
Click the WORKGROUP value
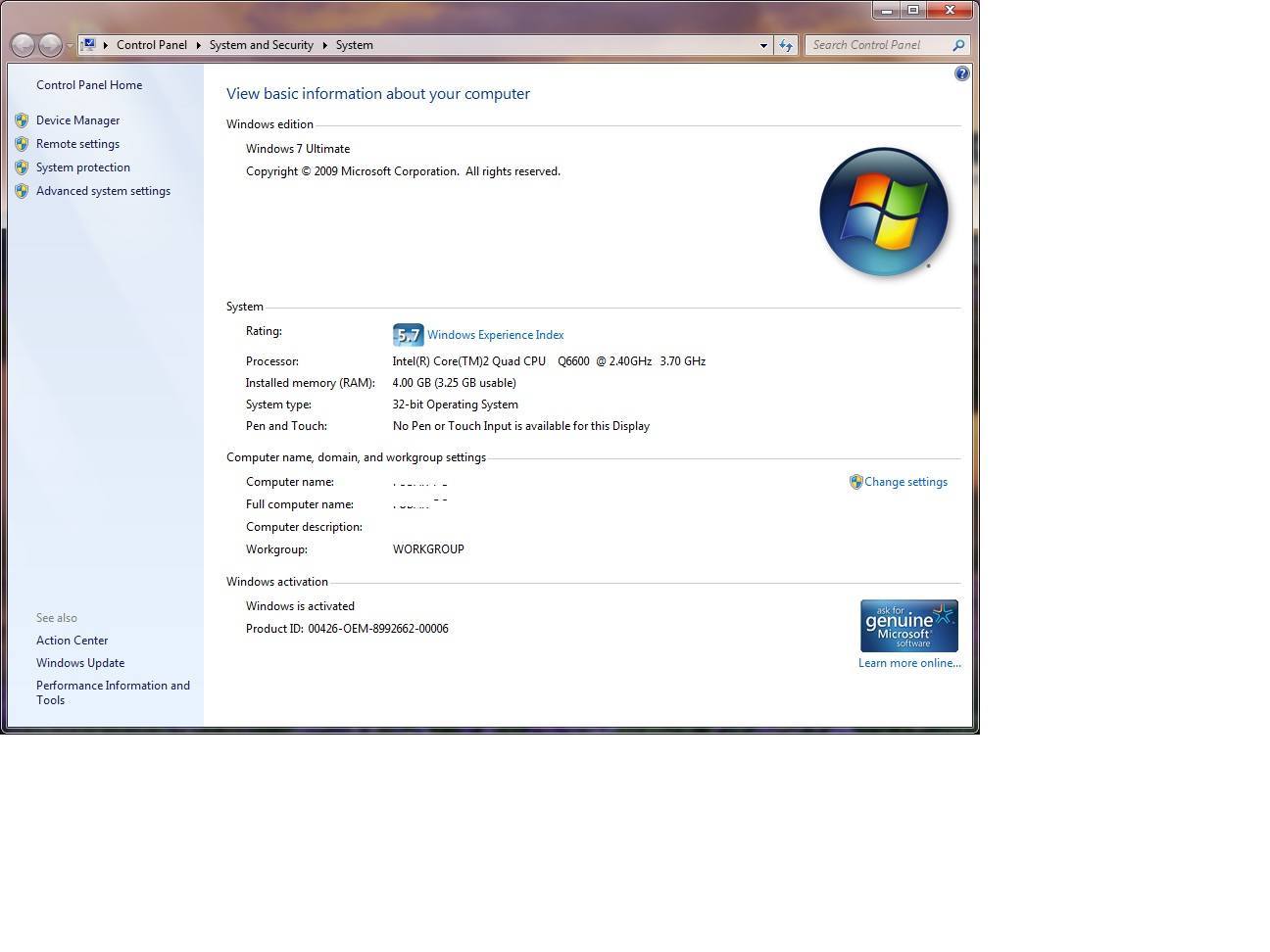point(428,549)
